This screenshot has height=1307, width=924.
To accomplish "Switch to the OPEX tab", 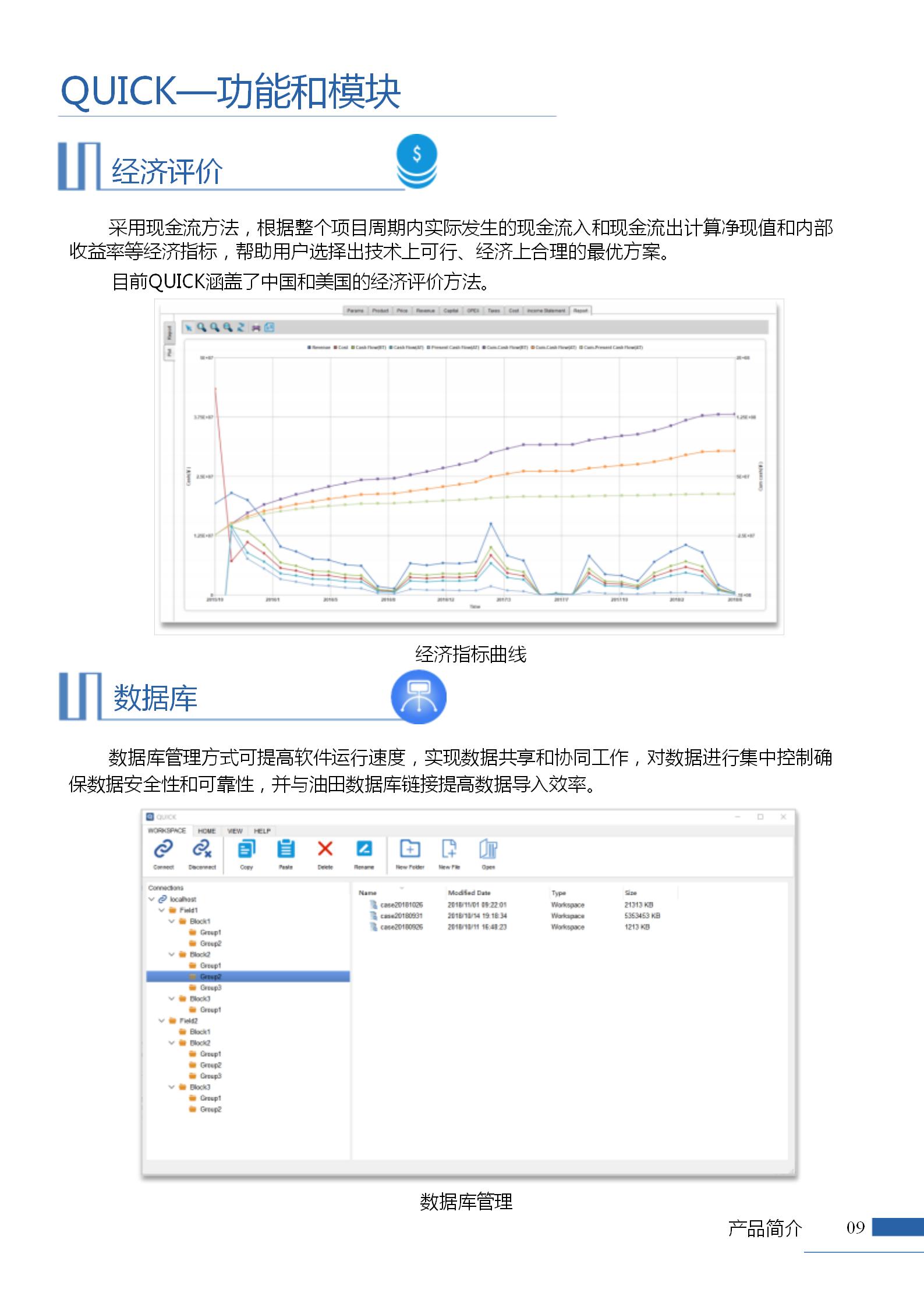I will point(473,311).
